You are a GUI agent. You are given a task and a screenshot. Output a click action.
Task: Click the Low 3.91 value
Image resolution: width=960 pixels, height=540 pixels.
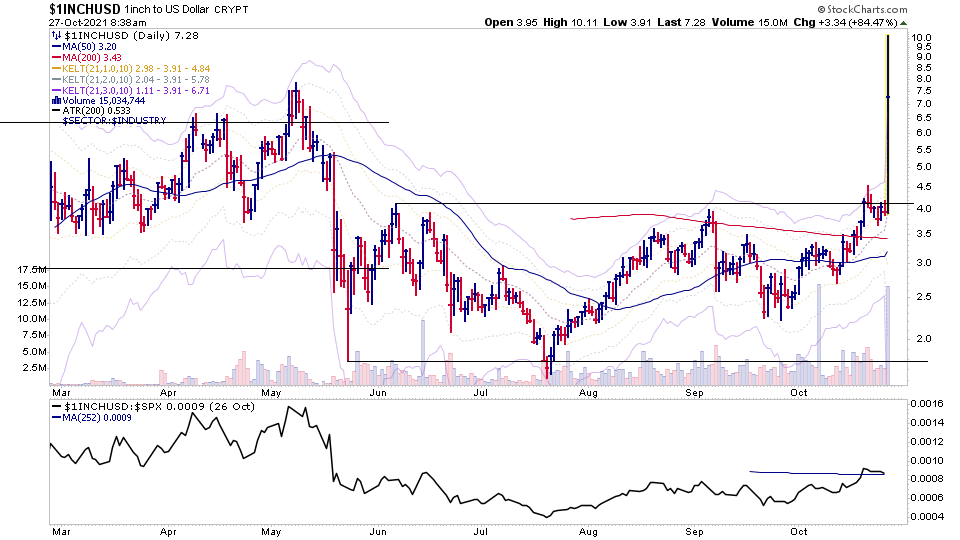click(627, 23)
